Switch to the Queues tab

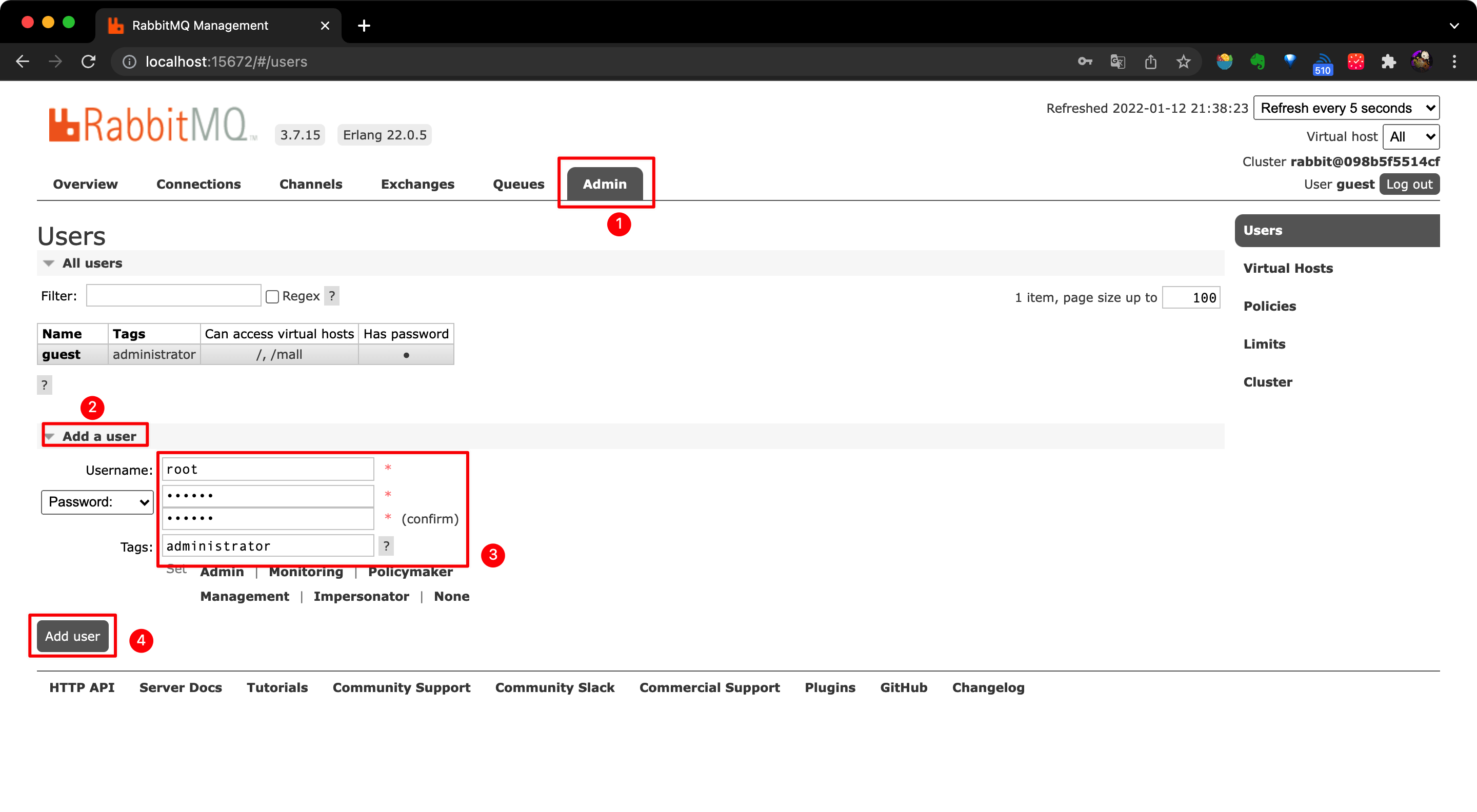(x=518, y=184)
